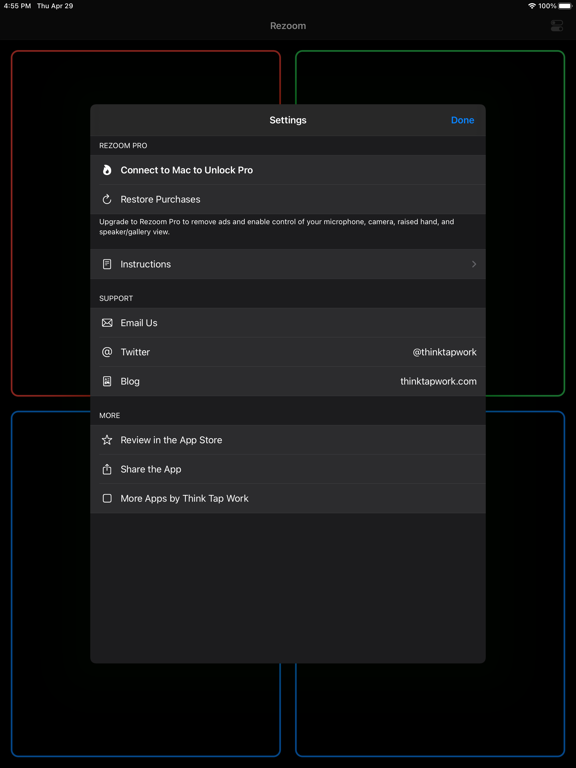
Task: Close Settings with the Done button
Action: point(462,120)
